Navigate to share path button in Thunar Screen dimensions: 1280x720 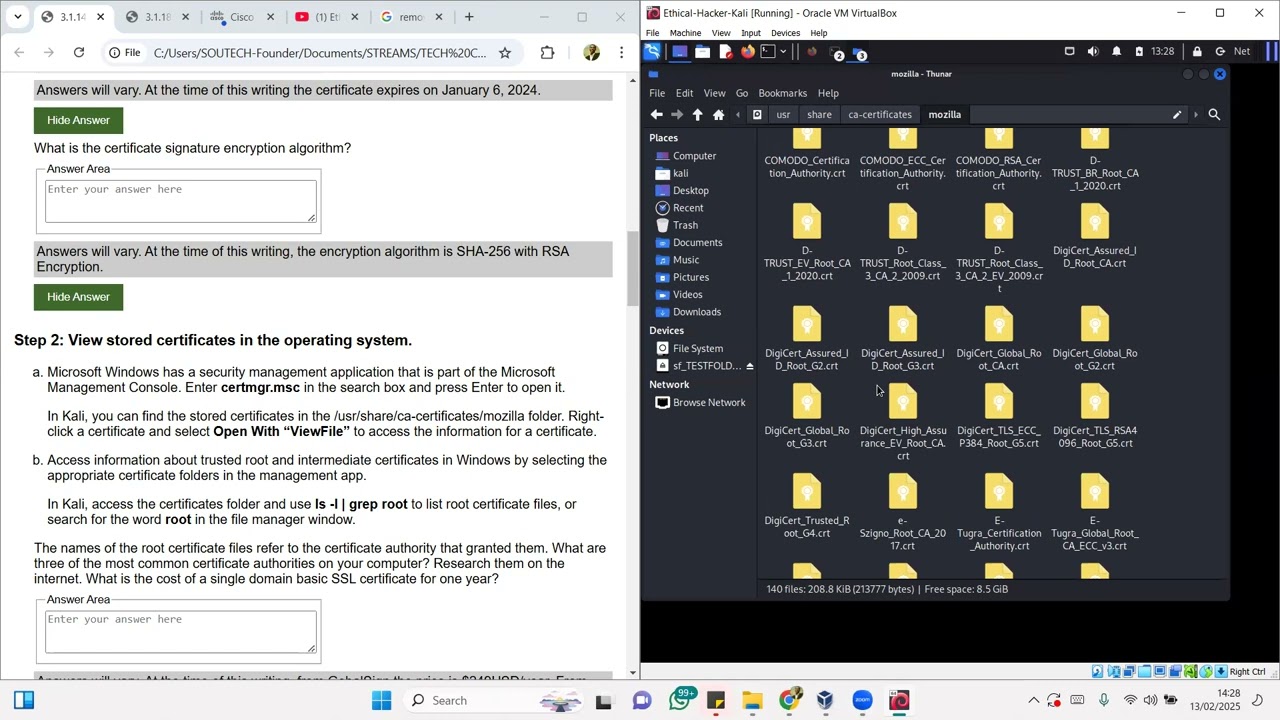[819, 115]
